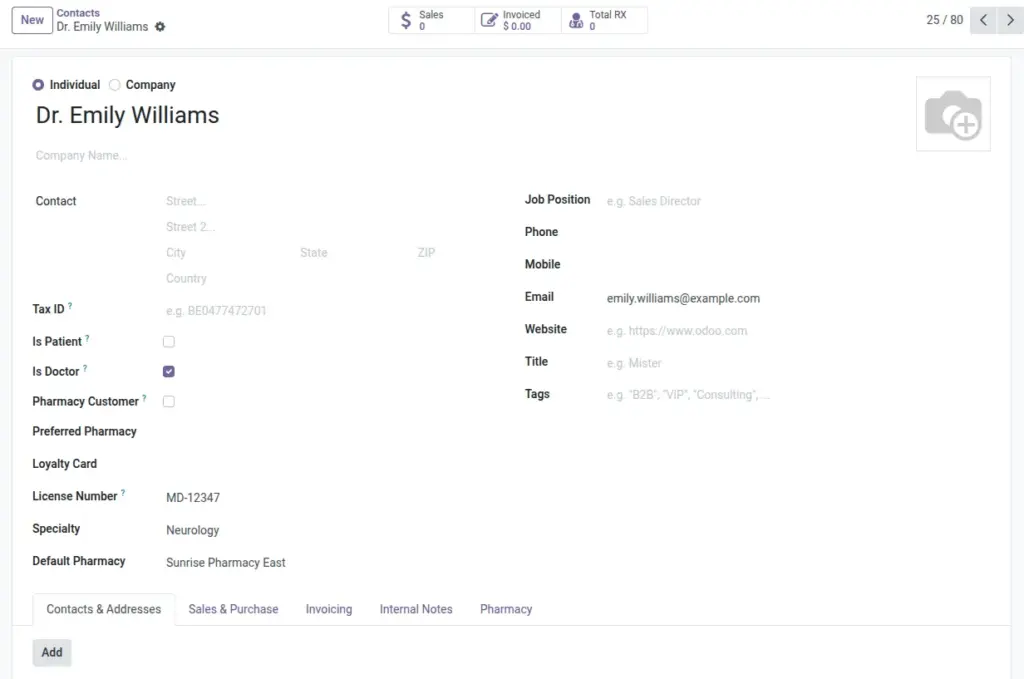Go to the previous contact record
Viewport: 1024px width, 679px height.
pyautogui.click(x=984, y=20)
